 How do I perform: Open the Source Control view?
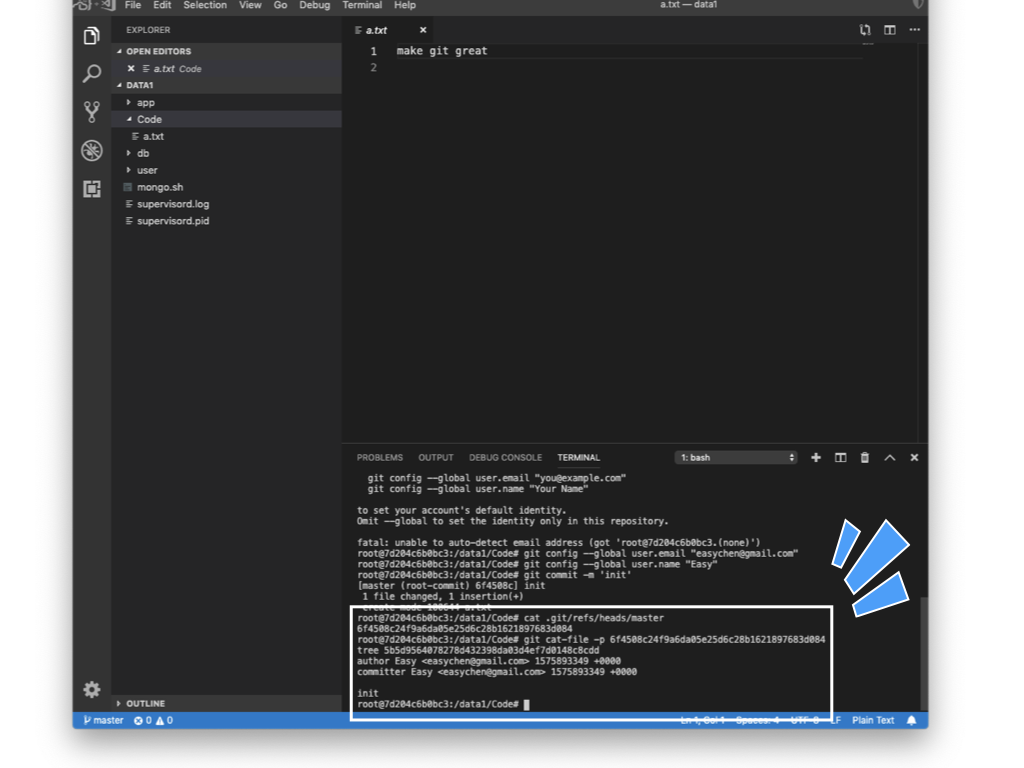pyautogui.click(x=91, y=112)
